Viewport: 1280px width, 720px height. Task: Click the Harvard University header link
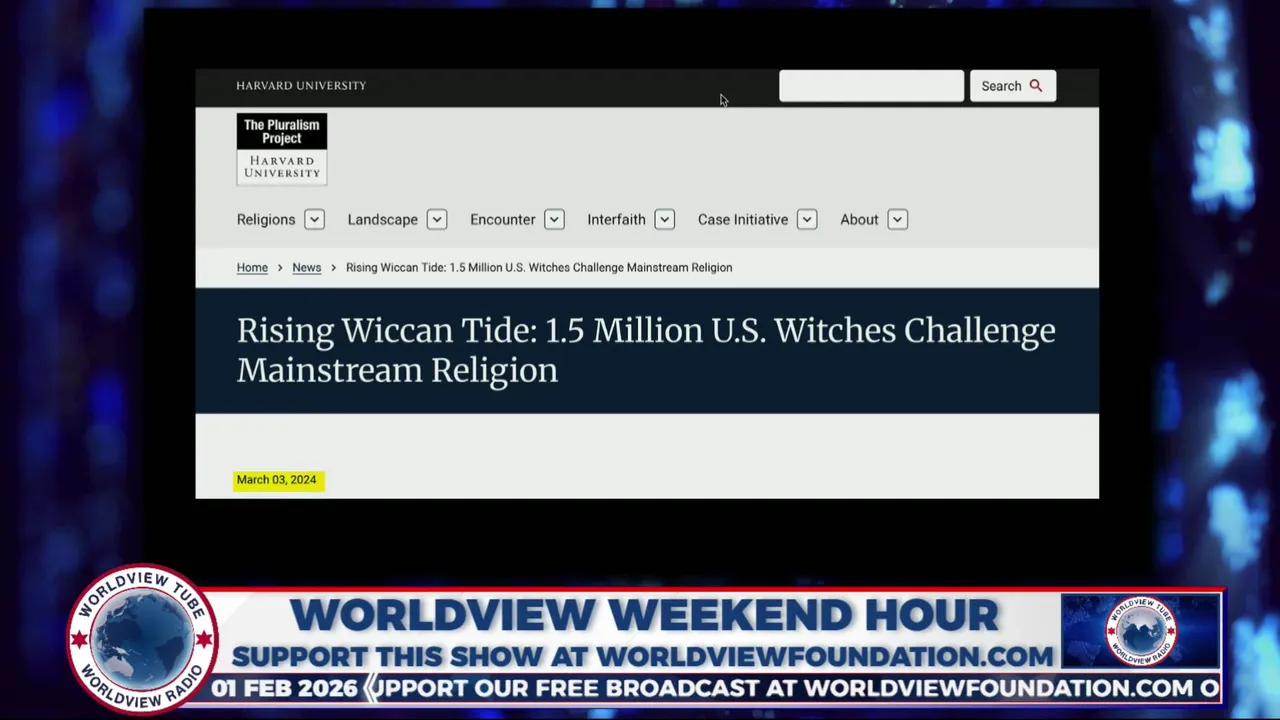click(301, 86)
